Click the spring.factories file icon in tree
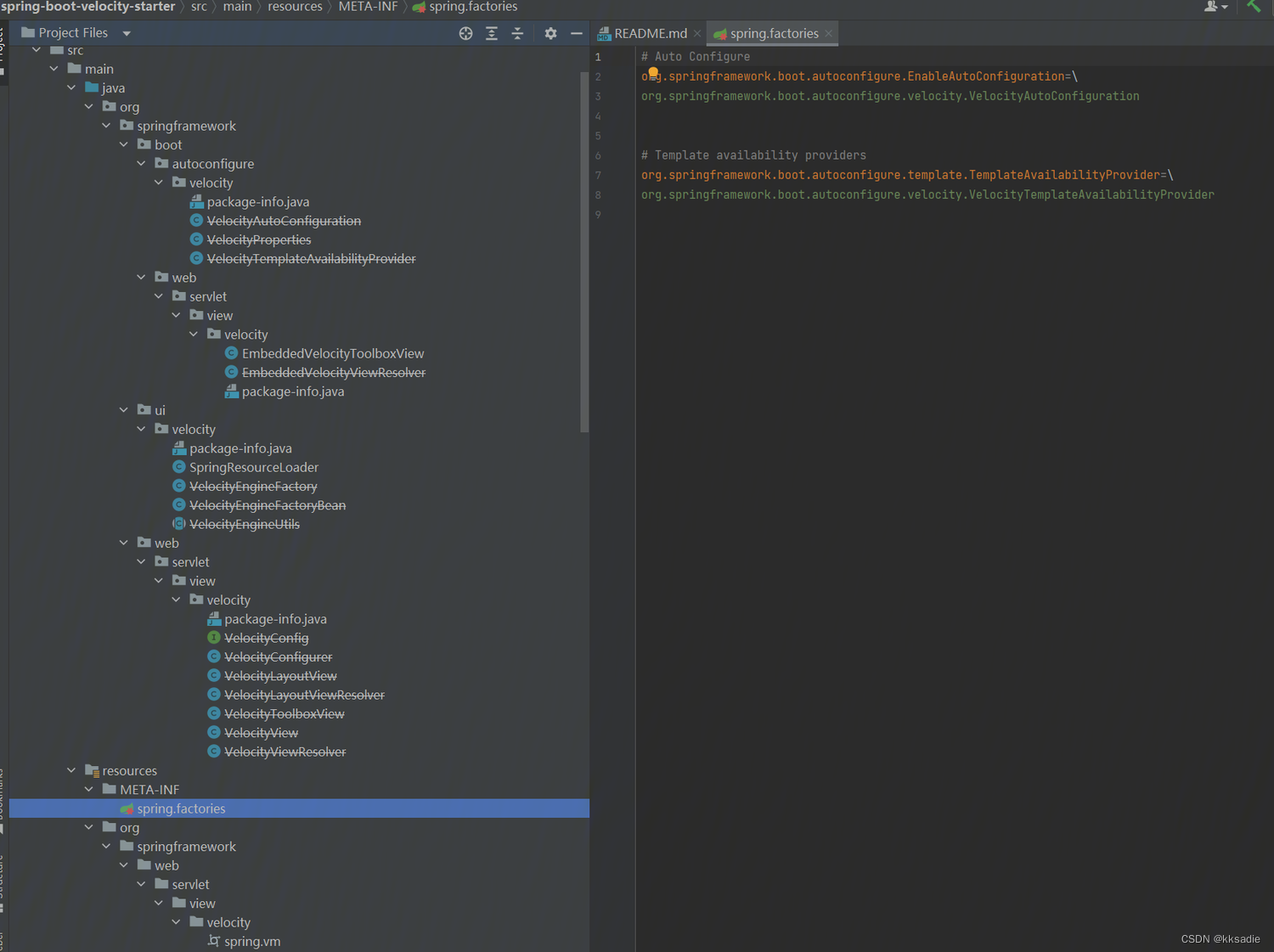 pos(127,808)
